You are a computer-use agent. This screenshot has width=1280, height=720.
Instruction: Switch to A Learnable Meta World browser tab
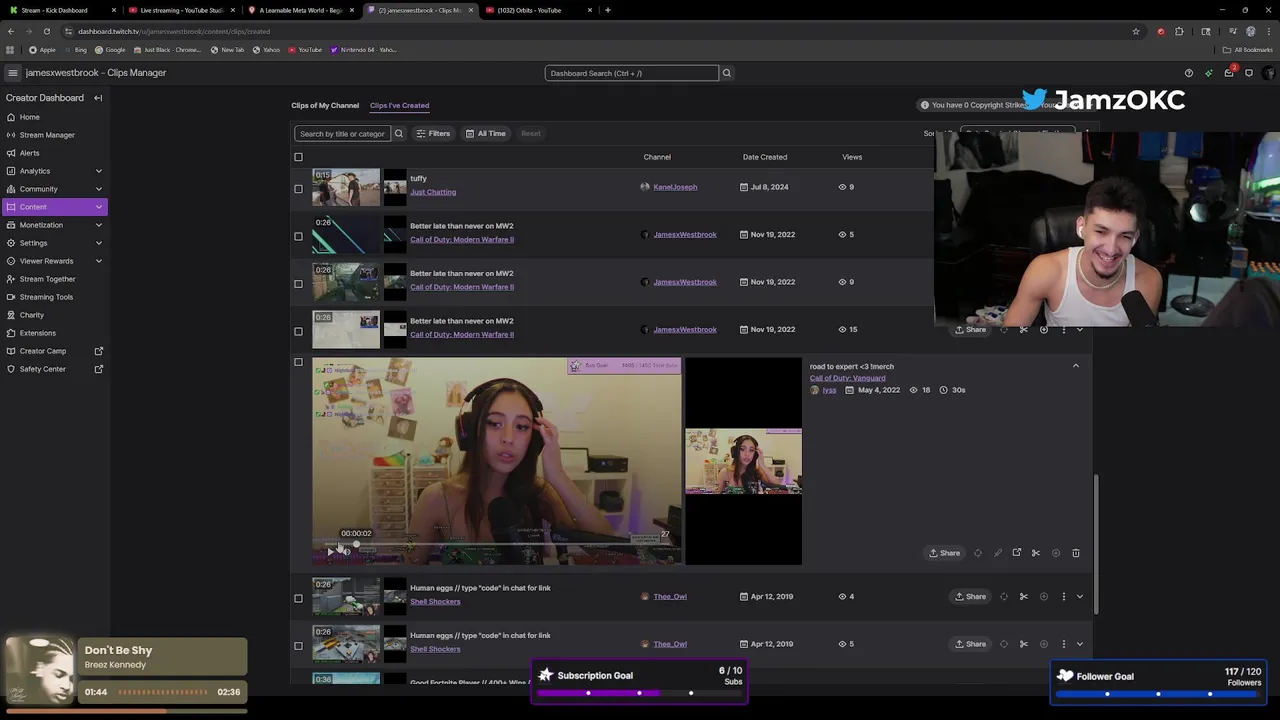tap(300, 10)
